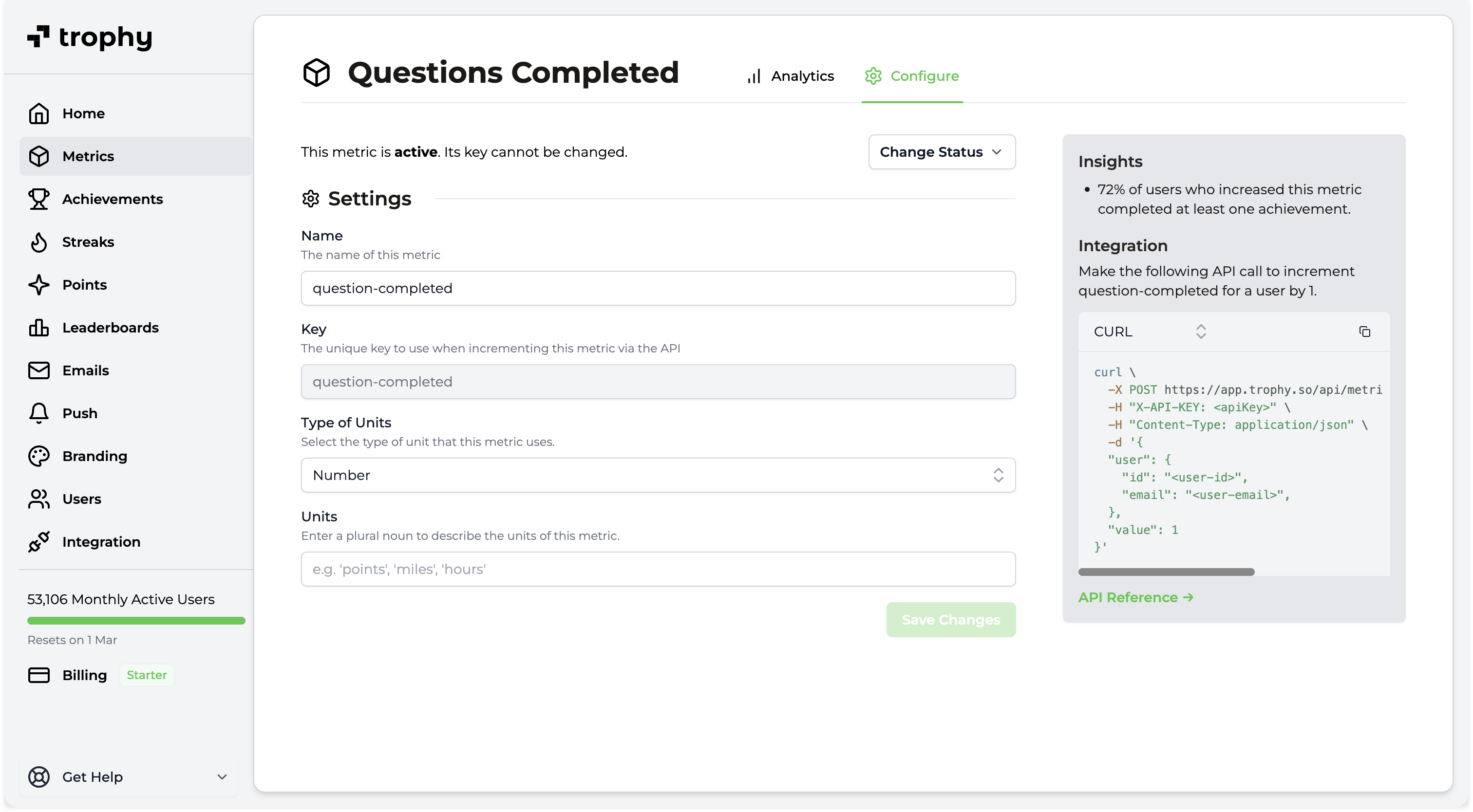The image size is (1473, 812).
Task: Open the Type of Units Number selector
Action: (x=658, y=475)
